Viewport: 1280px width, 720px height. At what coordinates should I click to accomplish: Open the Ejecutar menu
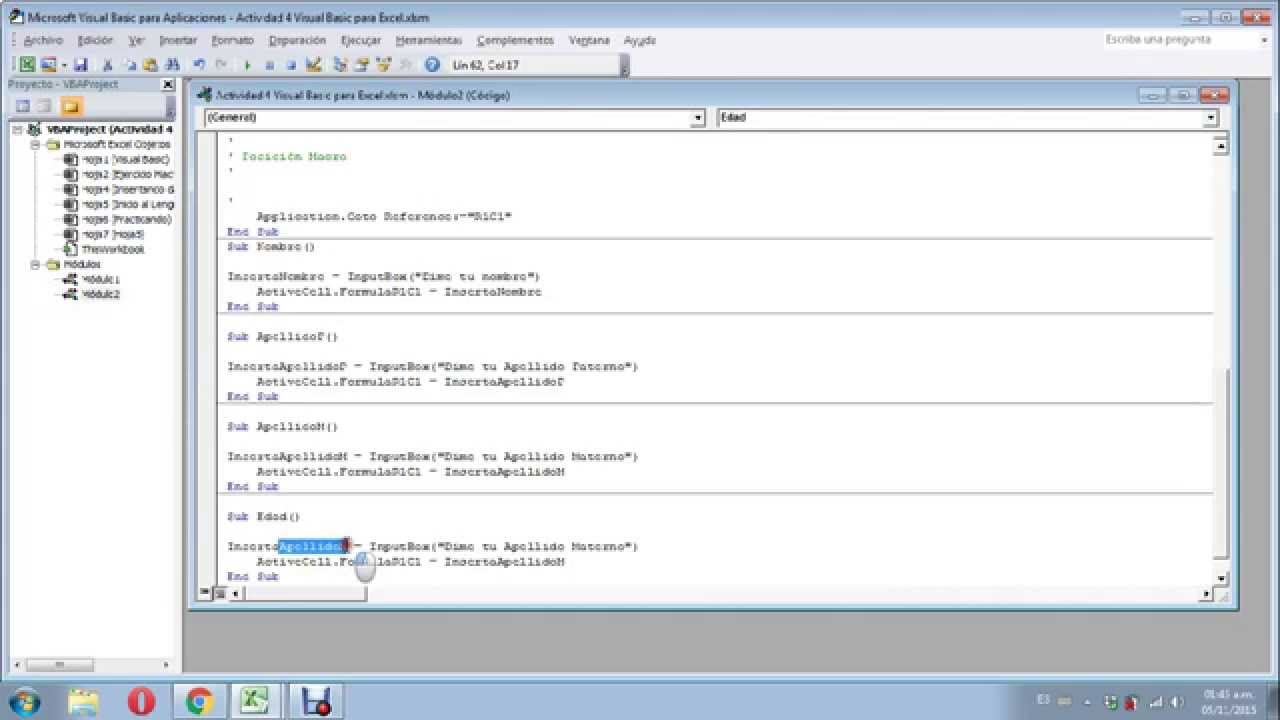361,40
